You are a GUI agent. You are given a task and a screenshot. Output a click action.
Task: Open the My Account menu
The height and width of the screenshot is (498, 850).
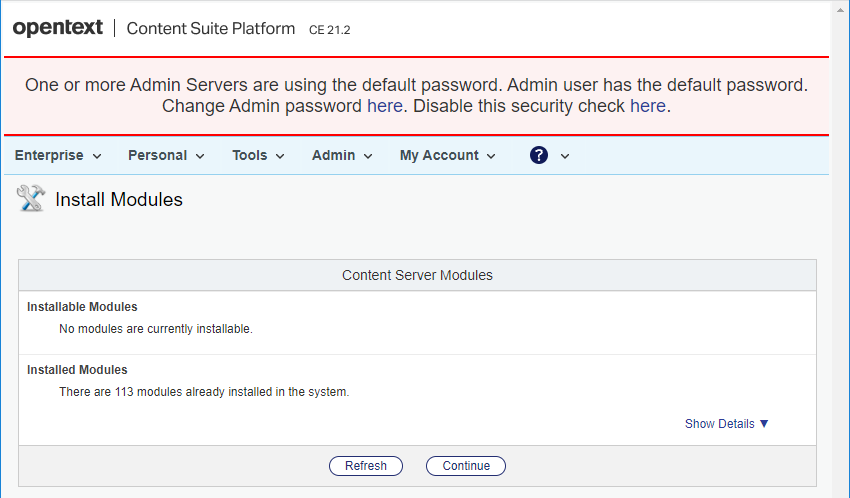(447, 155)
